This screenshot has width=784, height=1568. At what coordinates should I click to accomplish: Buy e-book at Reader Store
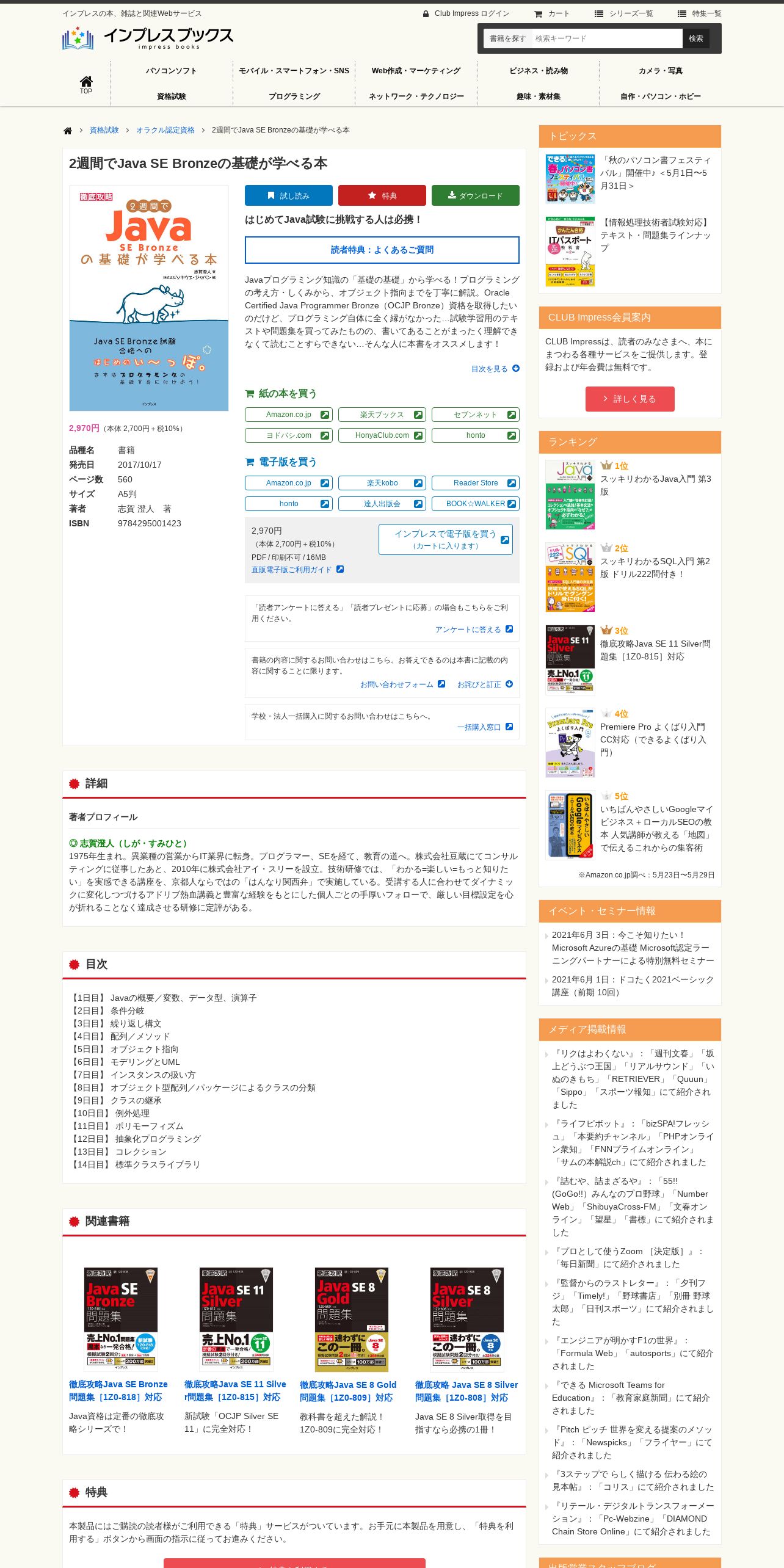(476, 483)
